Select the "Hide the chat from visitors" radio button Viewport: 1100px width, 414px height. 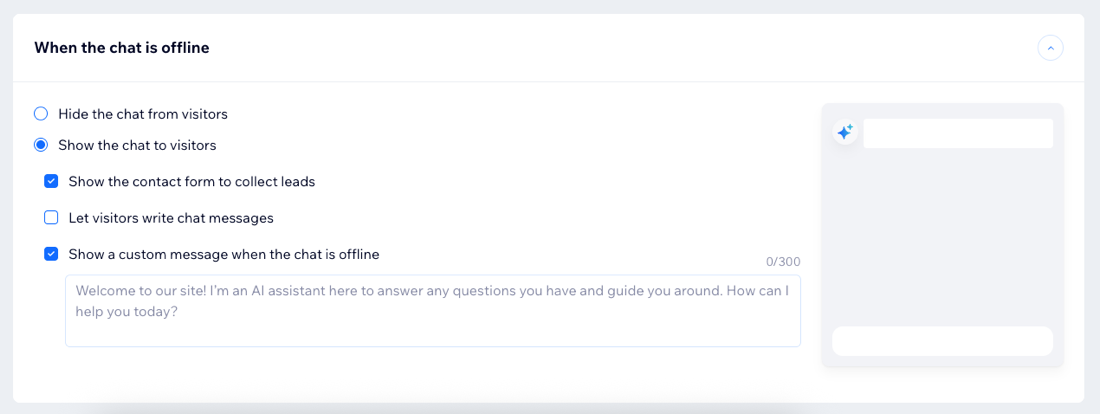41,114
